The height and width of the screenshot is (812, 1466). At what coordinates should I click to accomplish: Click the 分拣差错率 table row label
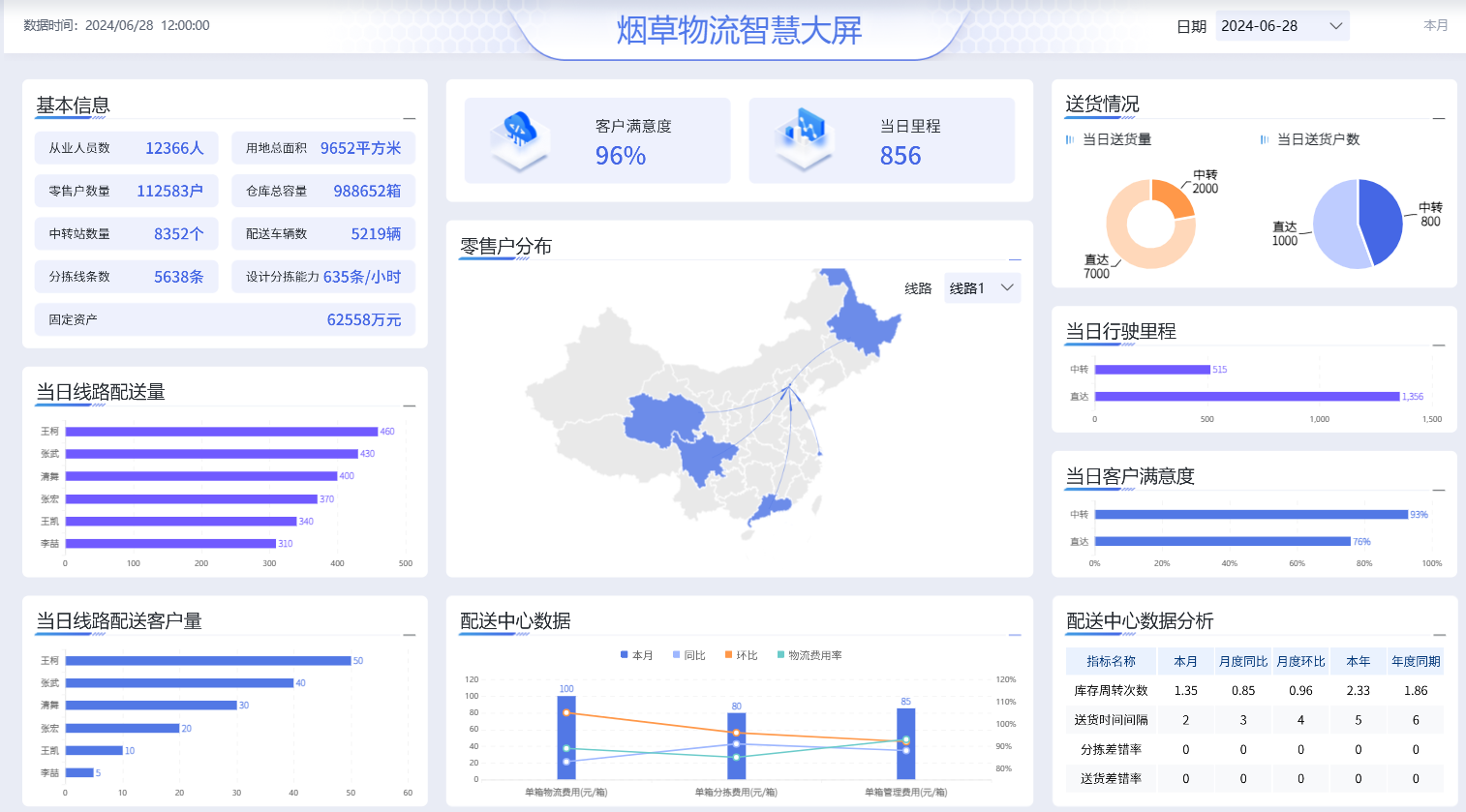(x=1111, y=749)
